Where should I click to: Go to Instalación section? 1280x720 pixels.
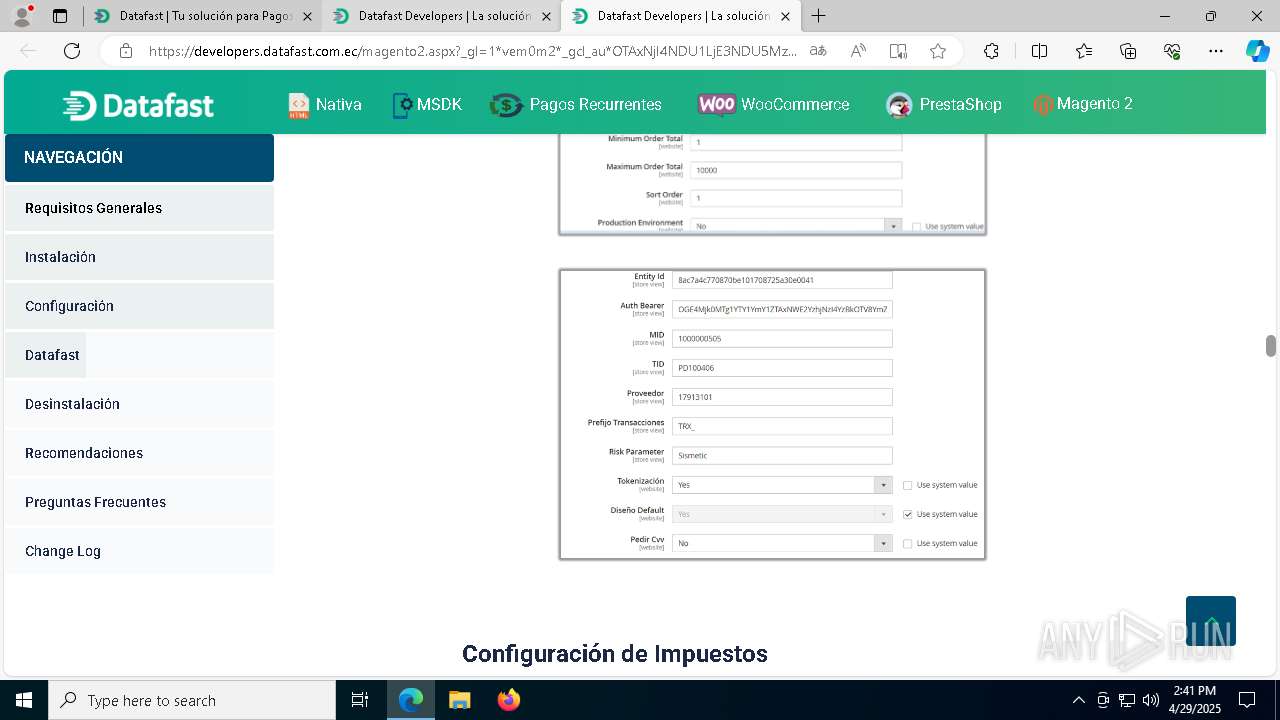pos(139,257)
